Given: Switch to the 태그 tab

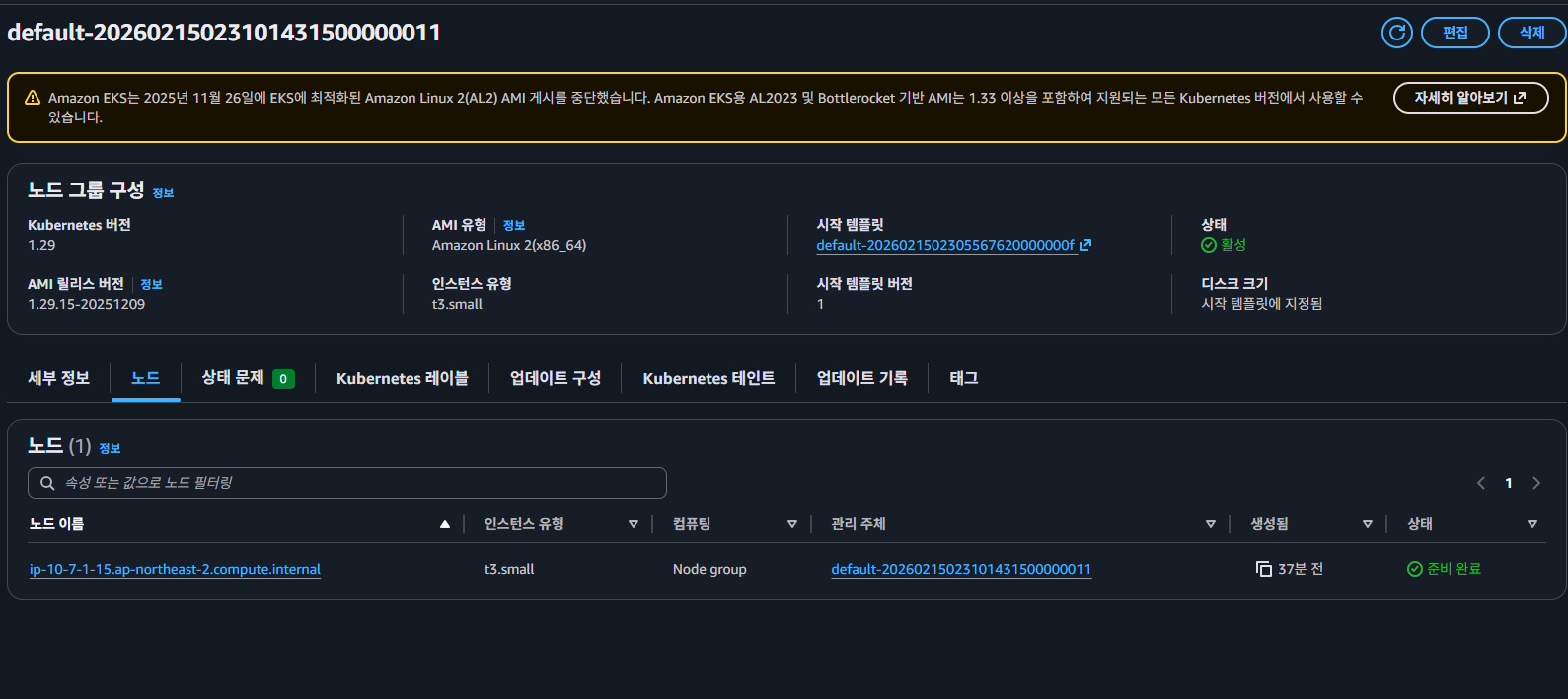Looking at the screenshot, I should (963, 378).
